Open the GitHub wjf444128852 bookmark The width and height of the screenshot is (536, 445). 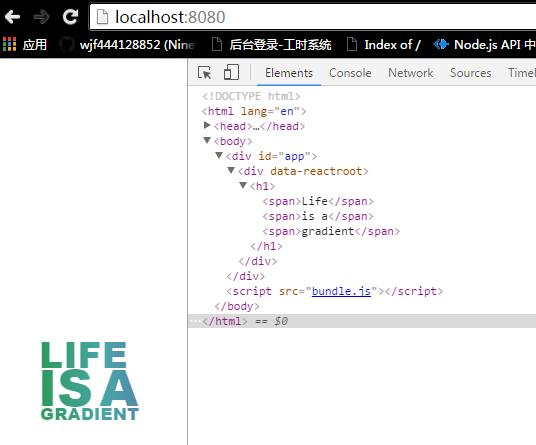127,45
